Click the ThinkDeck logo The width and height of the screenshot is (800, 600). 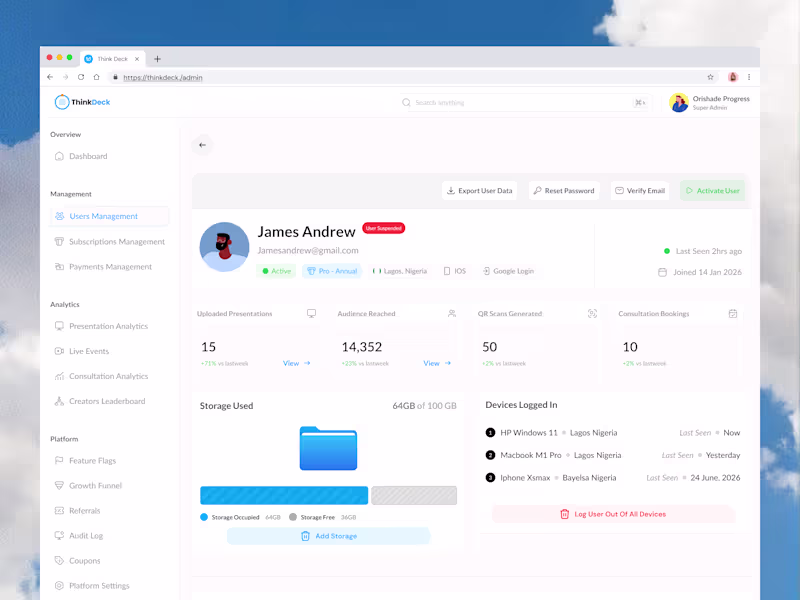tap(82, 102)
